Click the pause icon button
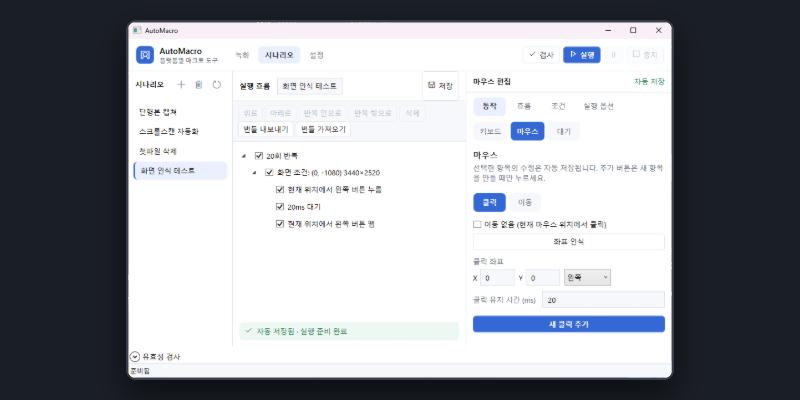800x400 pixels. click(614, 55)
